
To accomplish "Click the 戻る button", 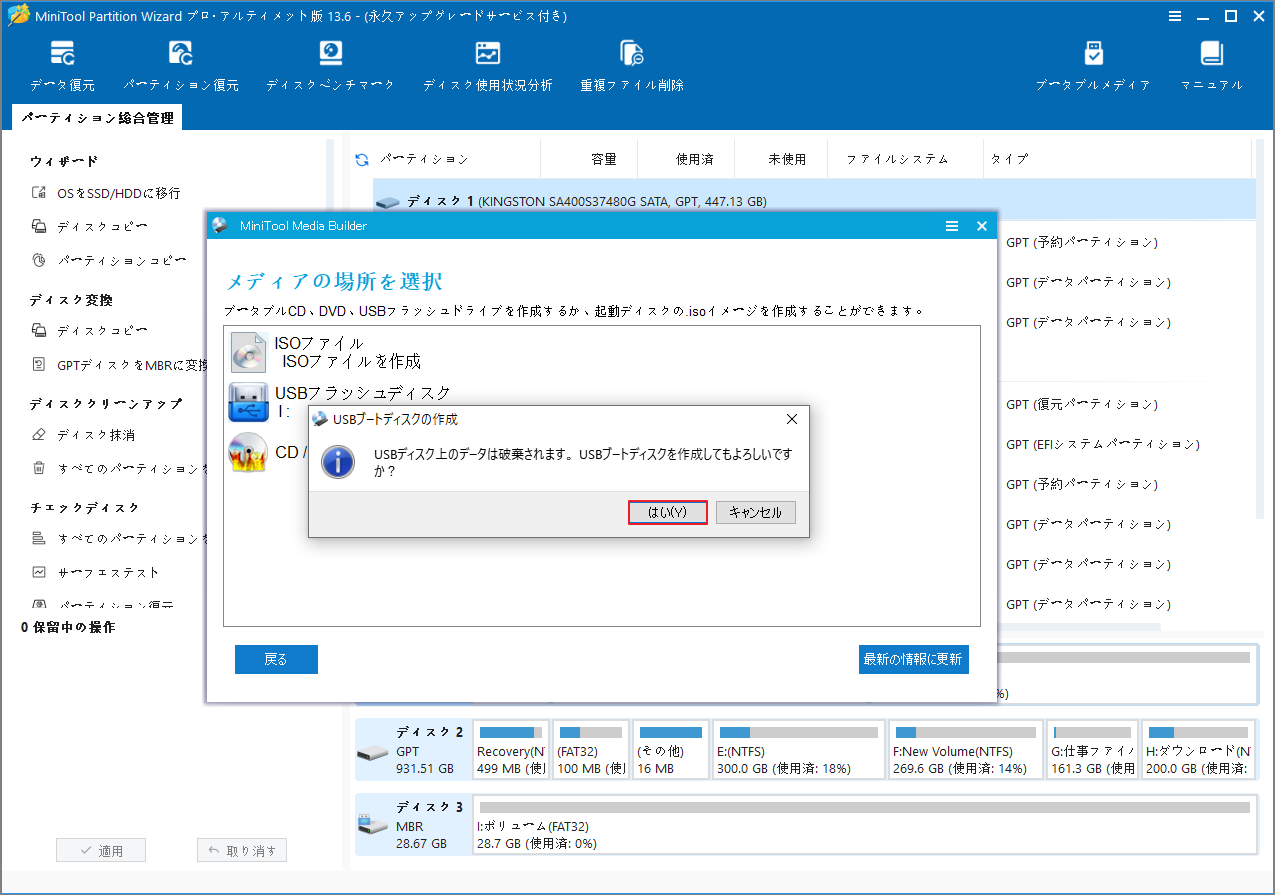I will click(x=276, y=659).
